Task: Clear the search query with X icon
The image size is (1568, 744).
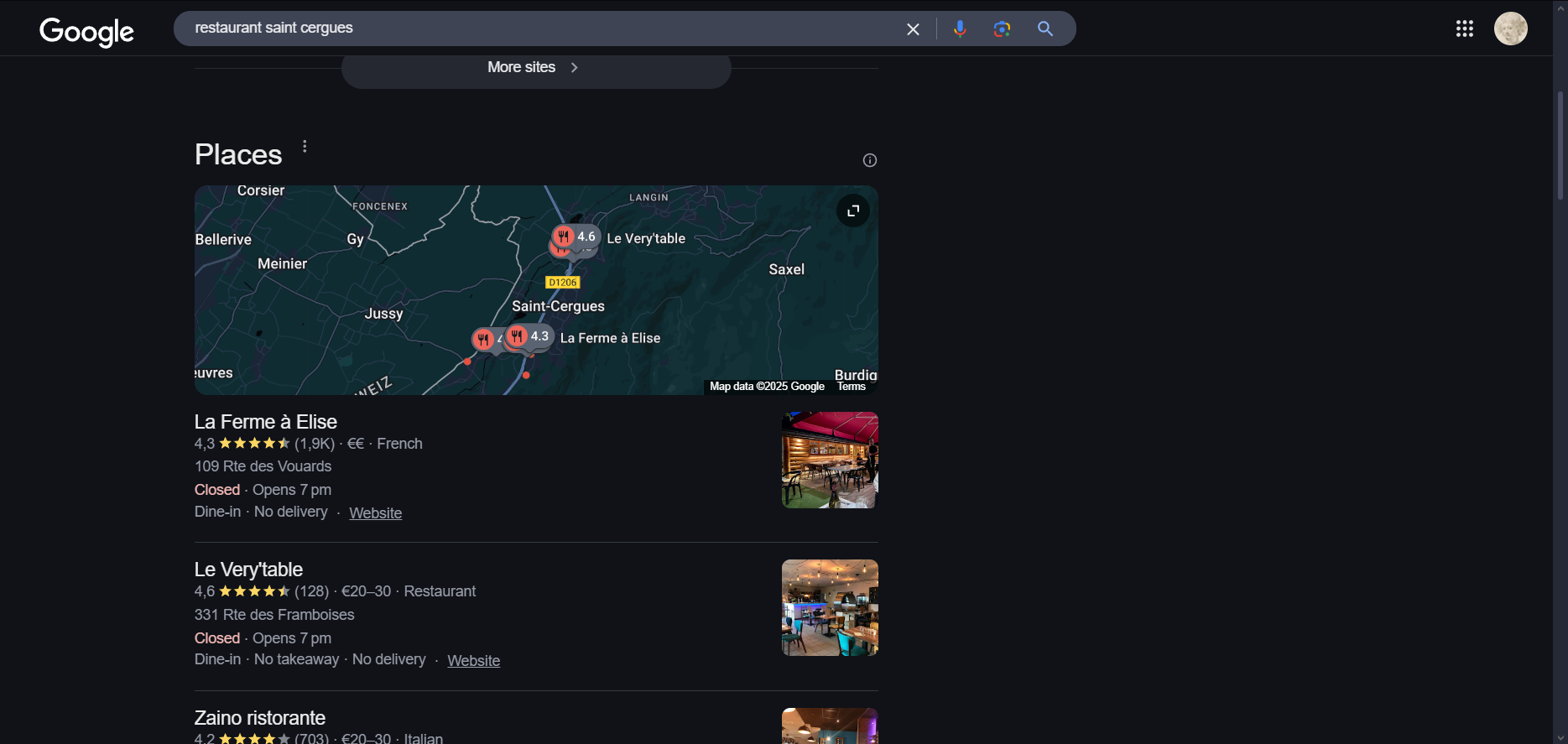Action: pyautogui.click(x=913, y=29)
